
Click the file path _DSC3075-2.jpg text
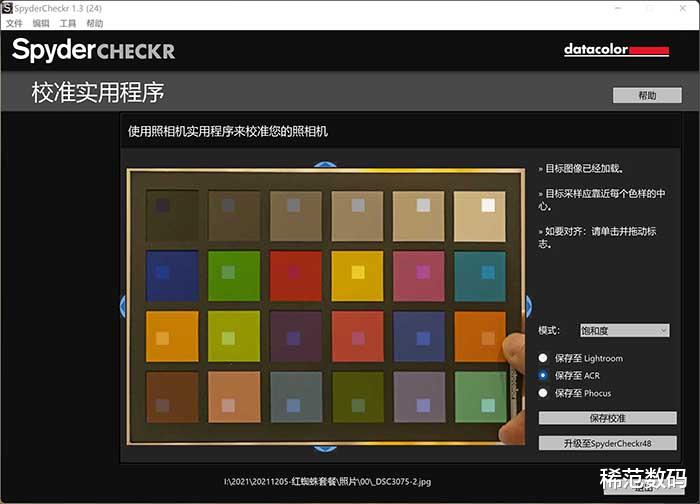pos(327,482)
